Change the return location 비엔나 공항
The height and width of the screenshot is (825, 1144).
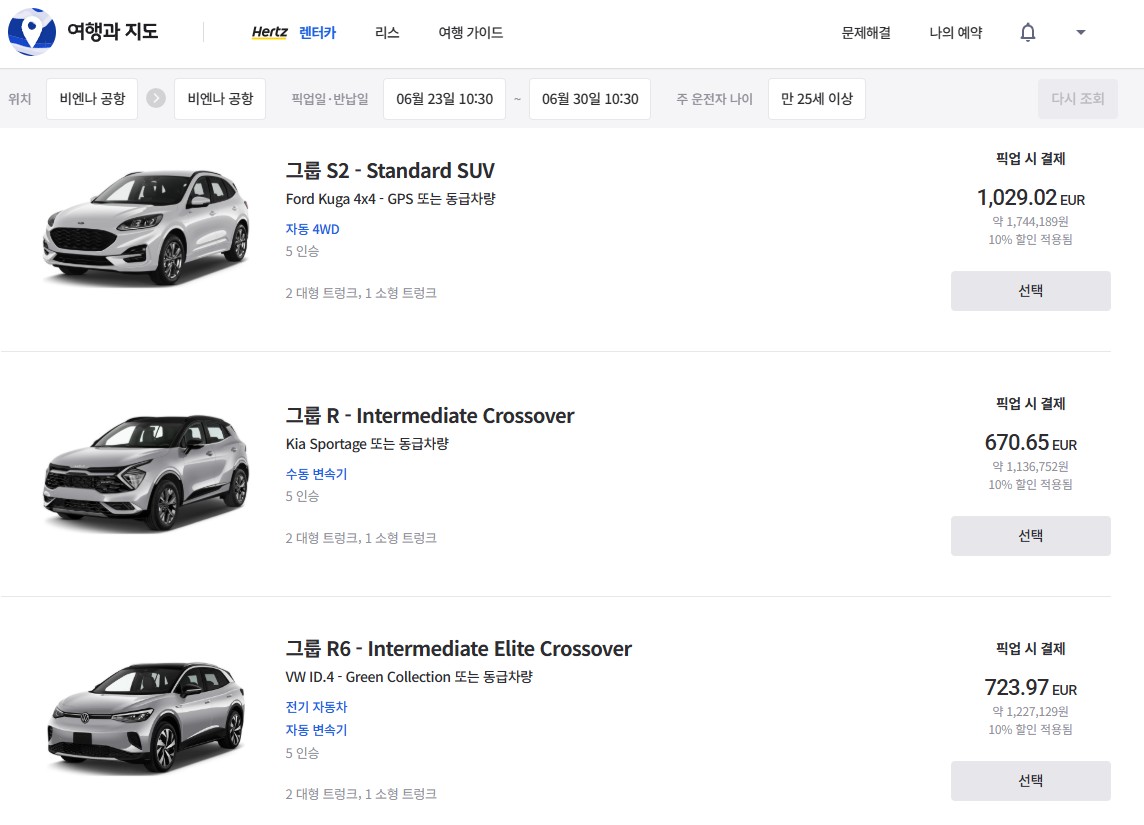[220, 99]
